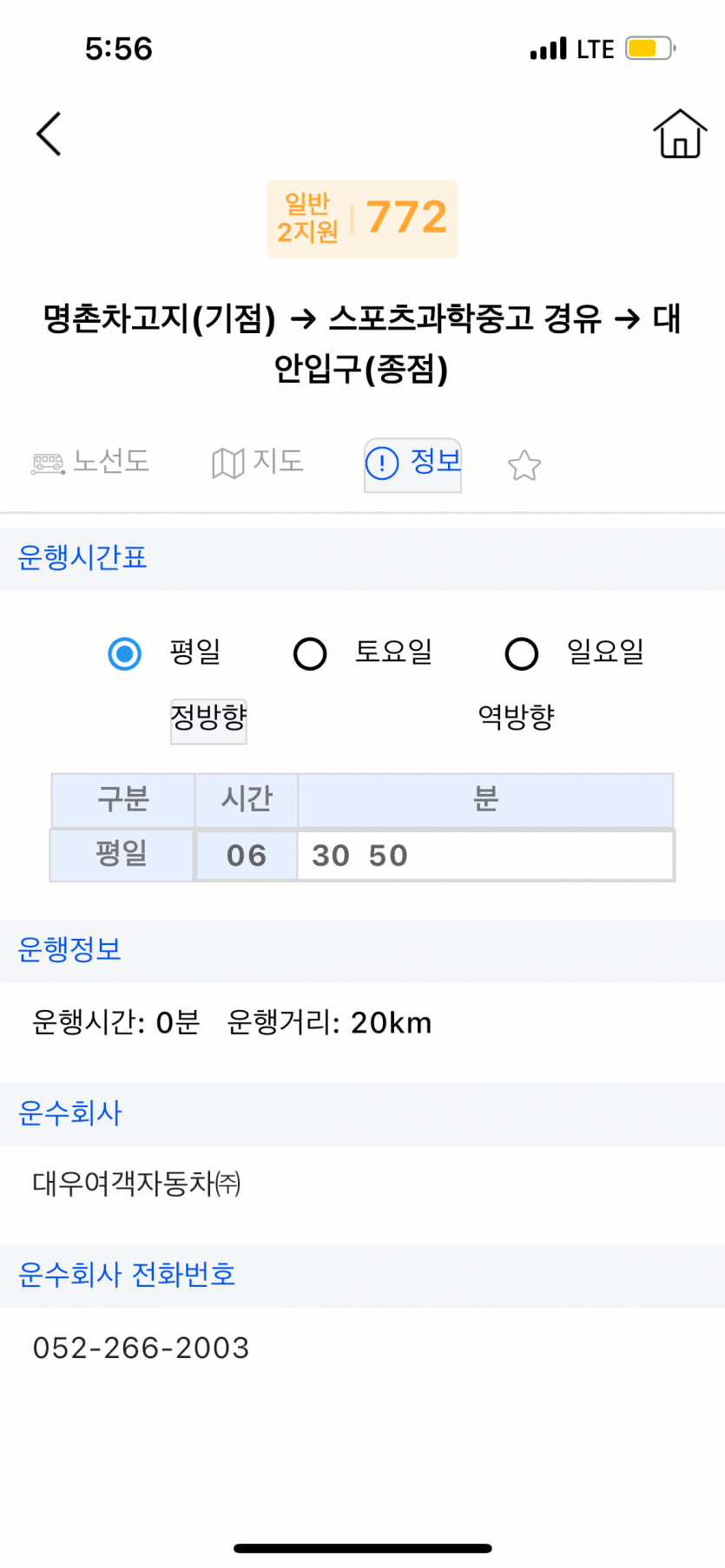This screenshot has width=725, height=1568.
Task: Go to home via house icon
Action: pyautogui.click(x=680, y=134)
